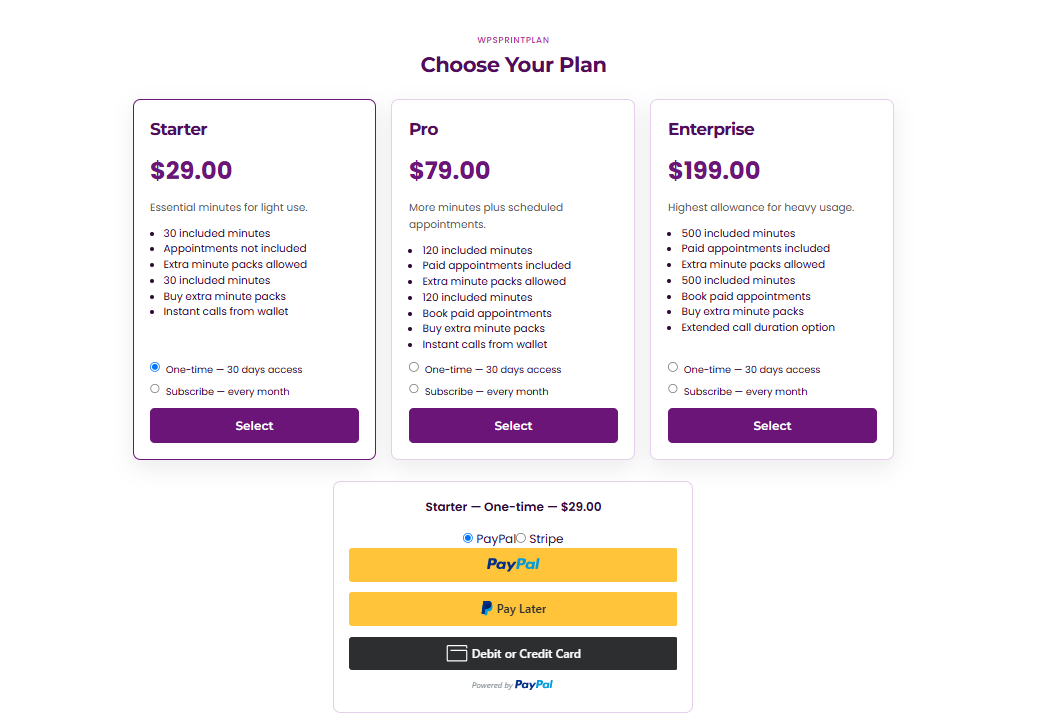Click the Starter plan heading
Viewport: 1054px width, 717px height.
pos(178,129)
